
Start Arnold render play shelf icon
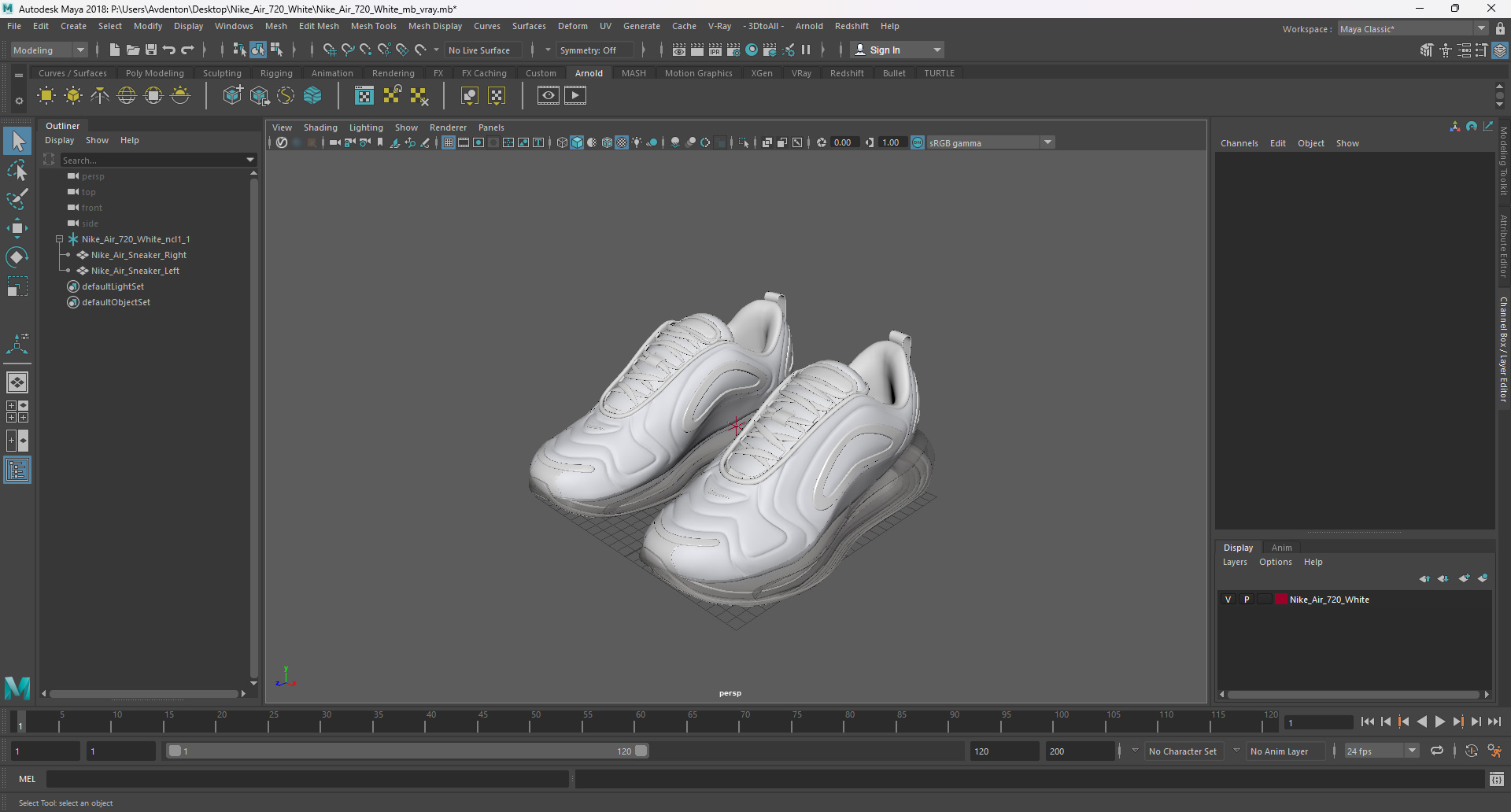point(575,96)
